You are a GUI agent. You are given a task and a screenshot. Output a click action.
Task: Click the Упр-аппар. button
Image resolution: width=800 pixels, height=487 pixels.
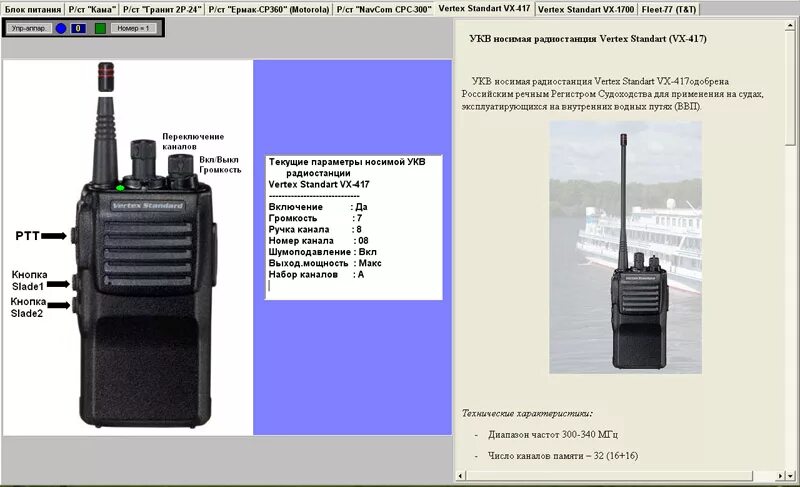pos(29,29)
